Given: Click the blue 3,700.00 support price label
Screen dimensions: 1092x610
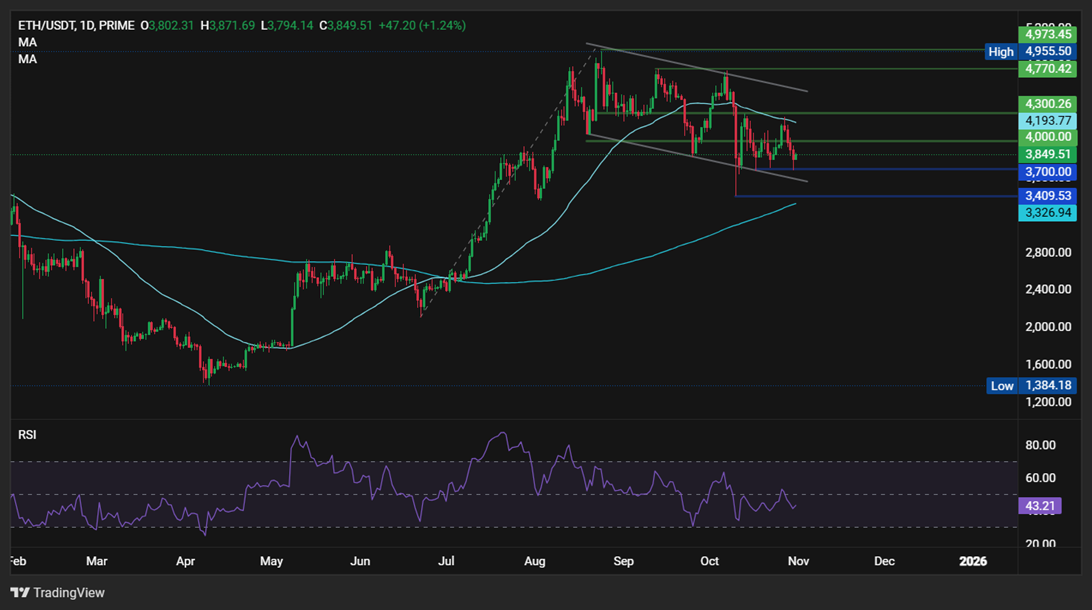Looking at the screenshot, I should [x=1047, y=172].
